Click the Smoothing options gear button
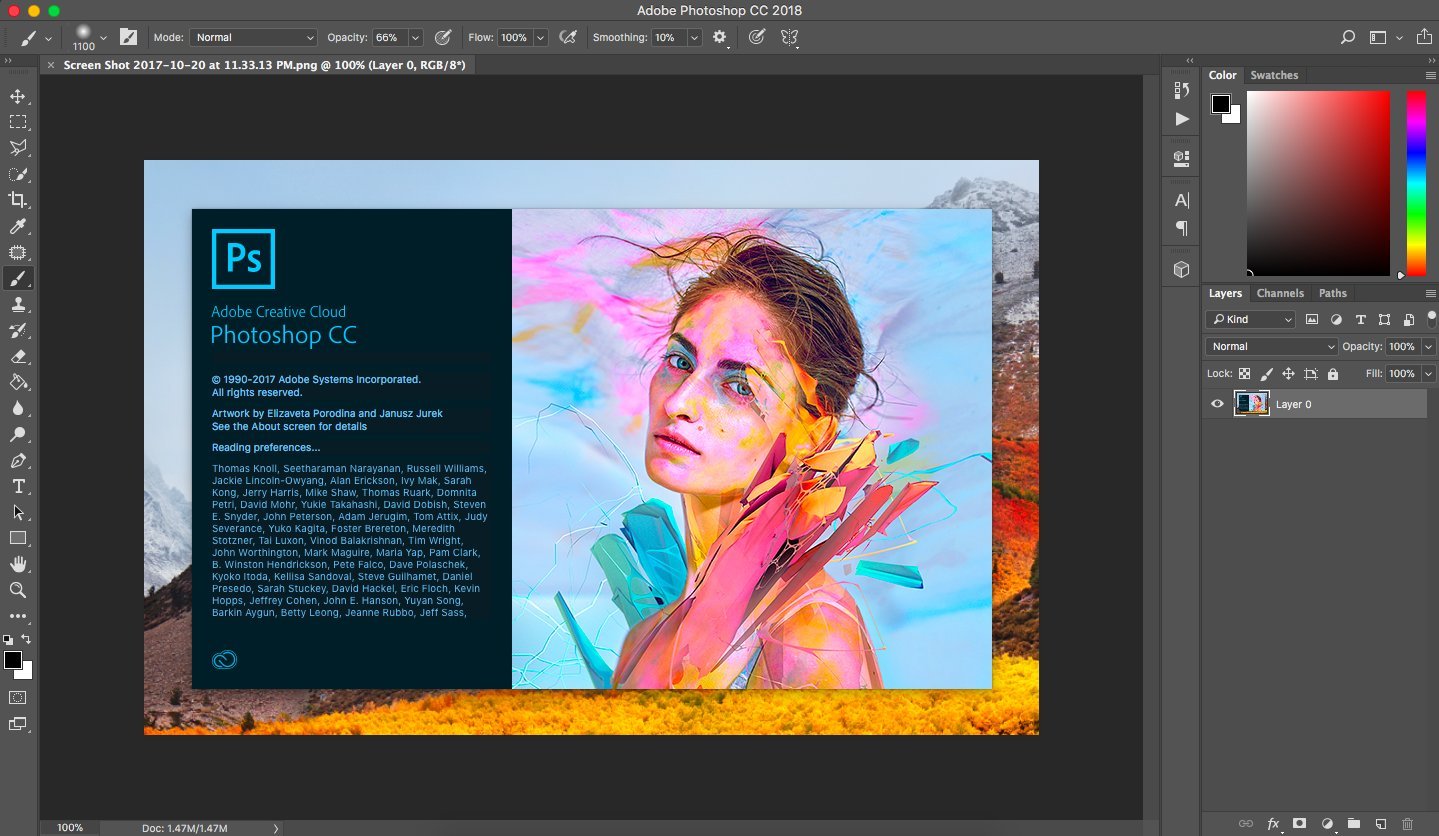1439x836 pixels. click(x=719, y=37)
